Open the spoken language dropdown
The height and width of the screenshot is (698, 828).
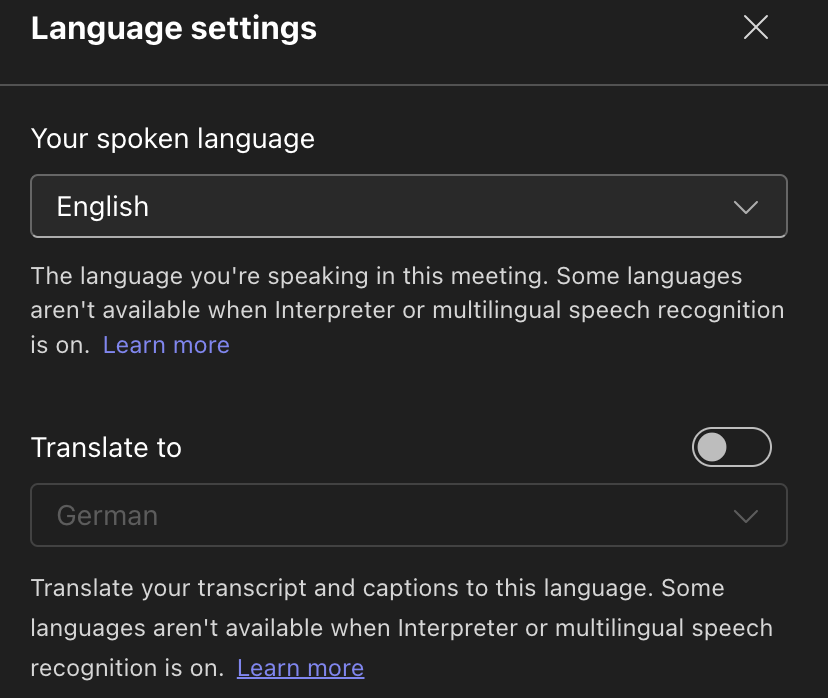tap(408, 207)
